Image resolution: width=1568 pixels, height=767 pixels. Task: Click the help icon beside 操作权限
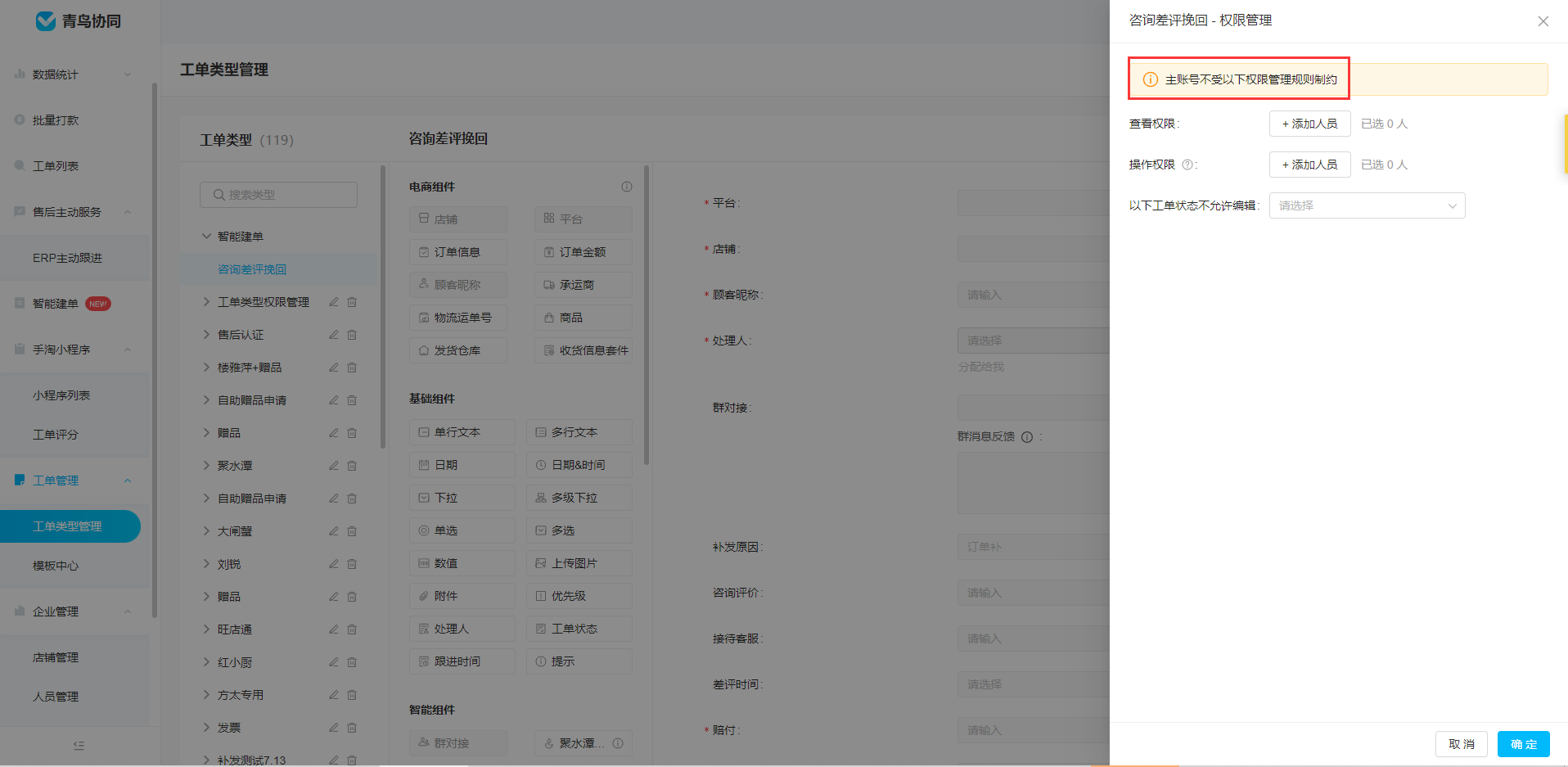point(1187,165)
